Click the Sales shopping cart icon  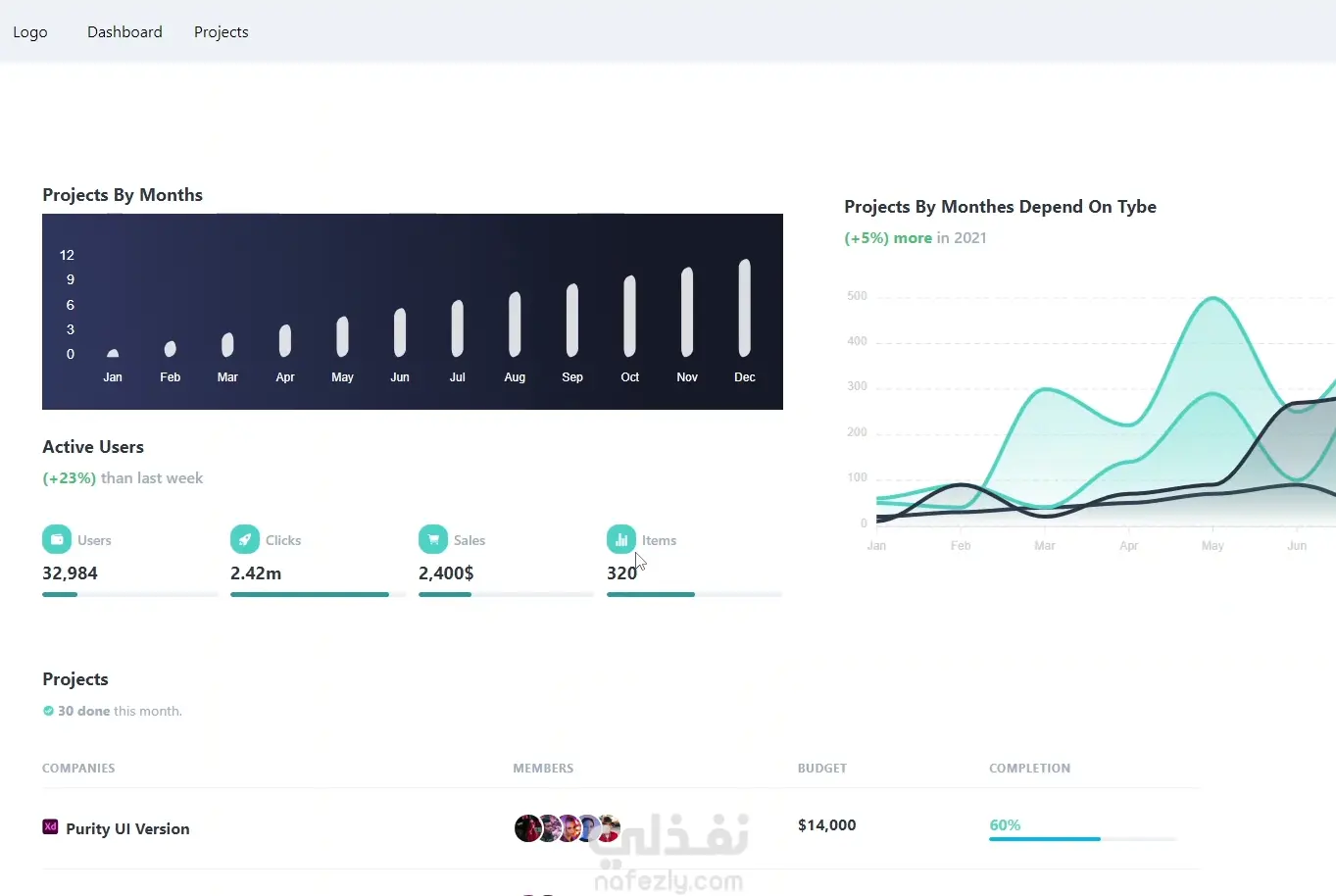click(433, 539)
